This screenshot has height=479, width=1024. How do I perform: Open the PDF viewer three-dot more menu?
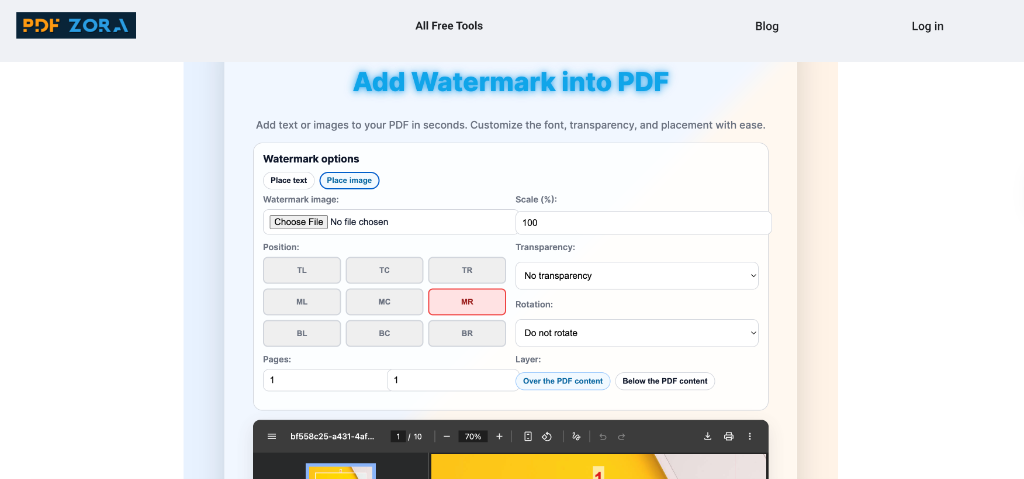click(750, 437)
